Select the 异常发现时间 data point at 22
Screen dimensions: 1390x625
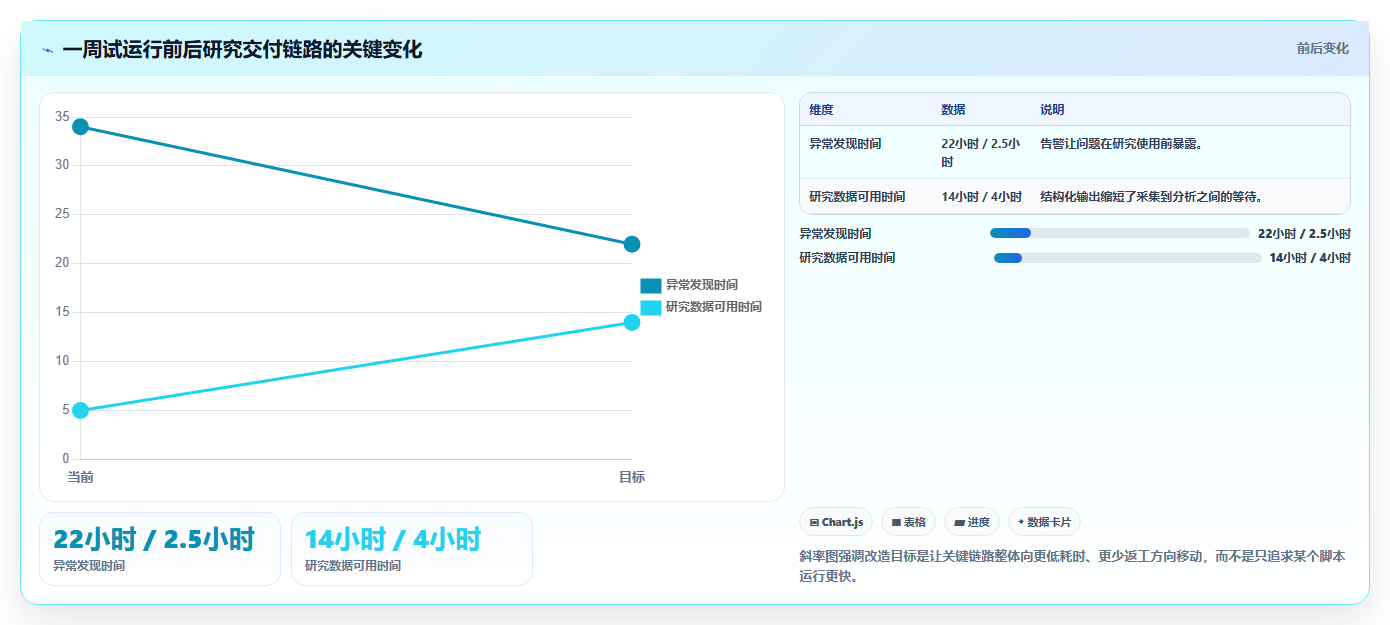tap(632, 244)
